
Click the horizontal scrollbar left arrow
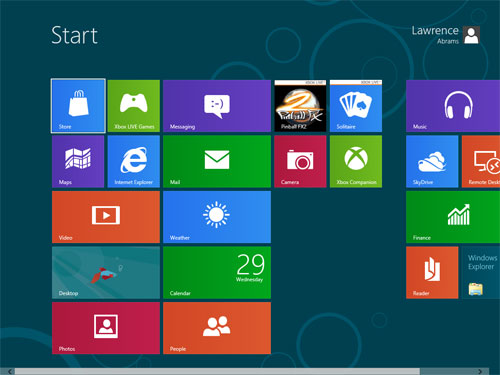coord(10,371)
